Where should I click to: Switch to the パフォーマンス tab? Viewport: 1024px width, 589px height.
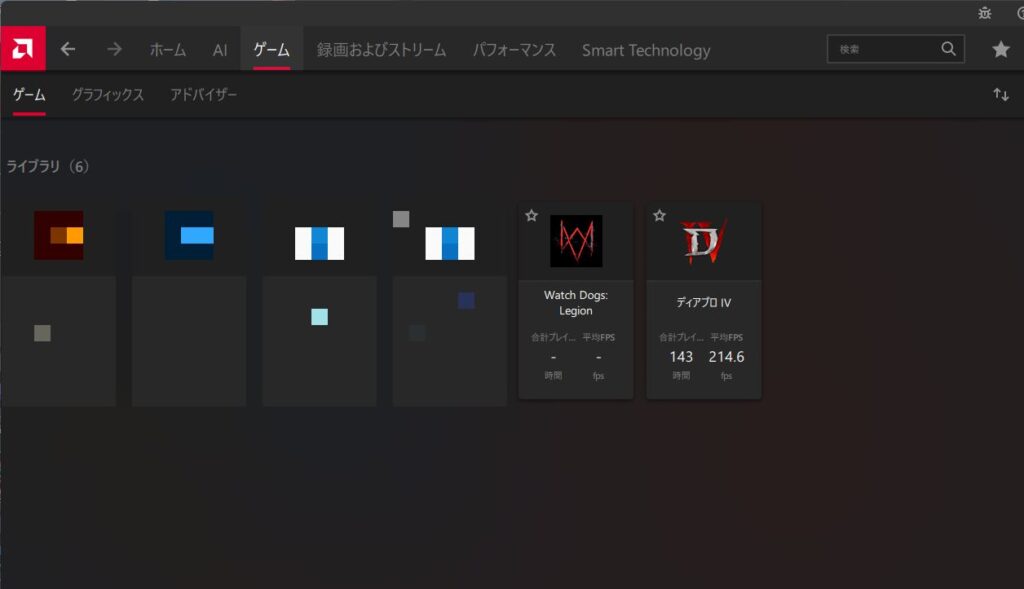pos(515,50)
